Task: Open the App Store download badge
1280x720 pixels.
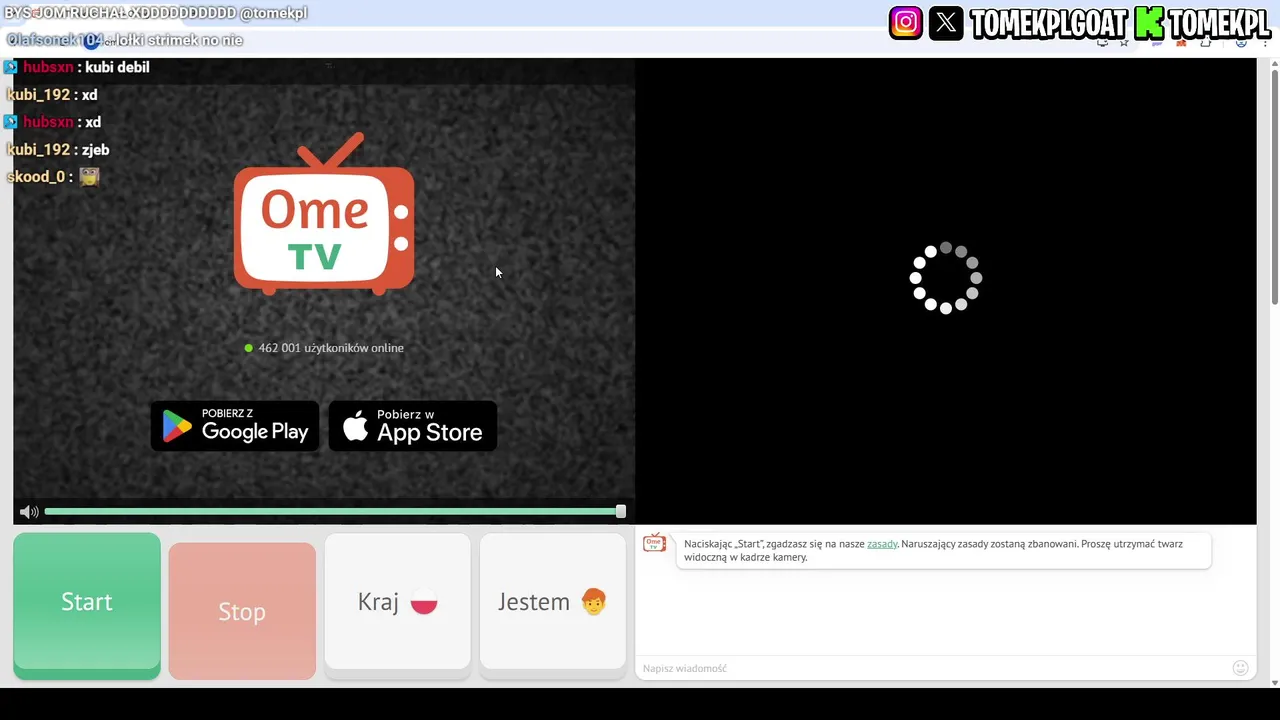Action: [413, 426]
